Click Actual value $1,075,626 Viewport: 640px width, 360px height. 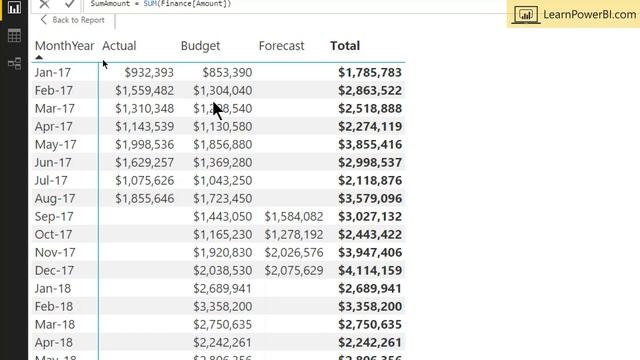(144, 180)
